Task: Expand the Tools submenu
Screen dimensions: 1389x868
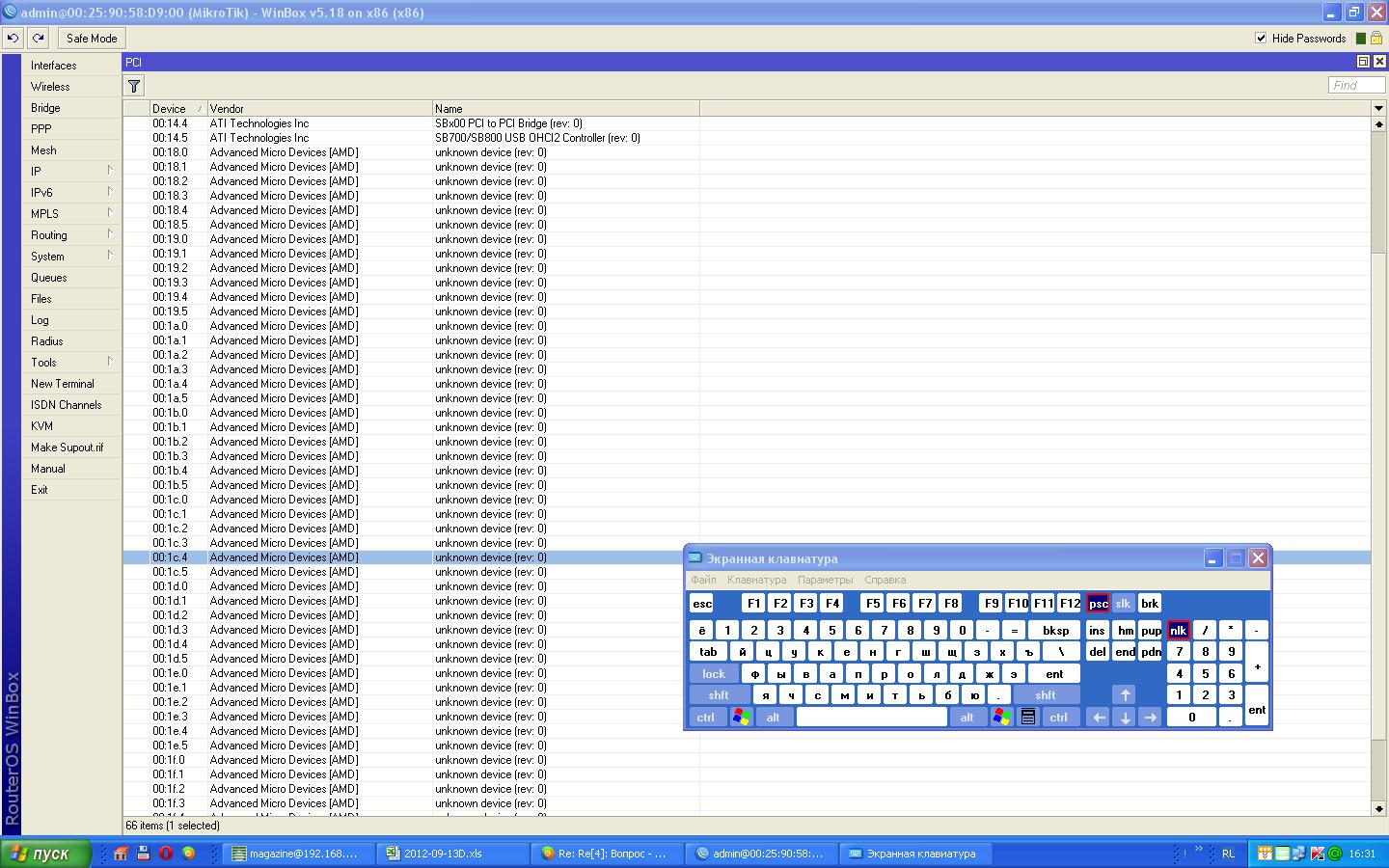Action: (x=71, y=363)
